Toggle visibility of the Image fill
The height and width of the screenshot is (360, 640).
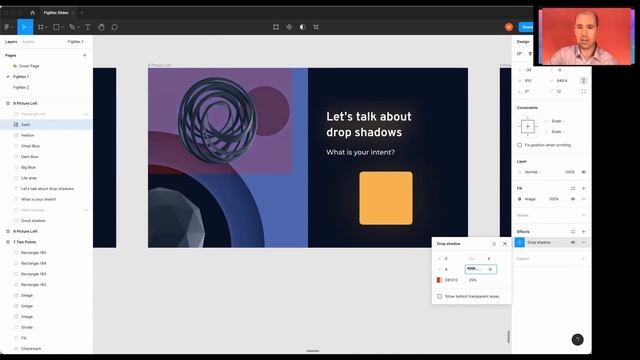(x=573, y=199)
